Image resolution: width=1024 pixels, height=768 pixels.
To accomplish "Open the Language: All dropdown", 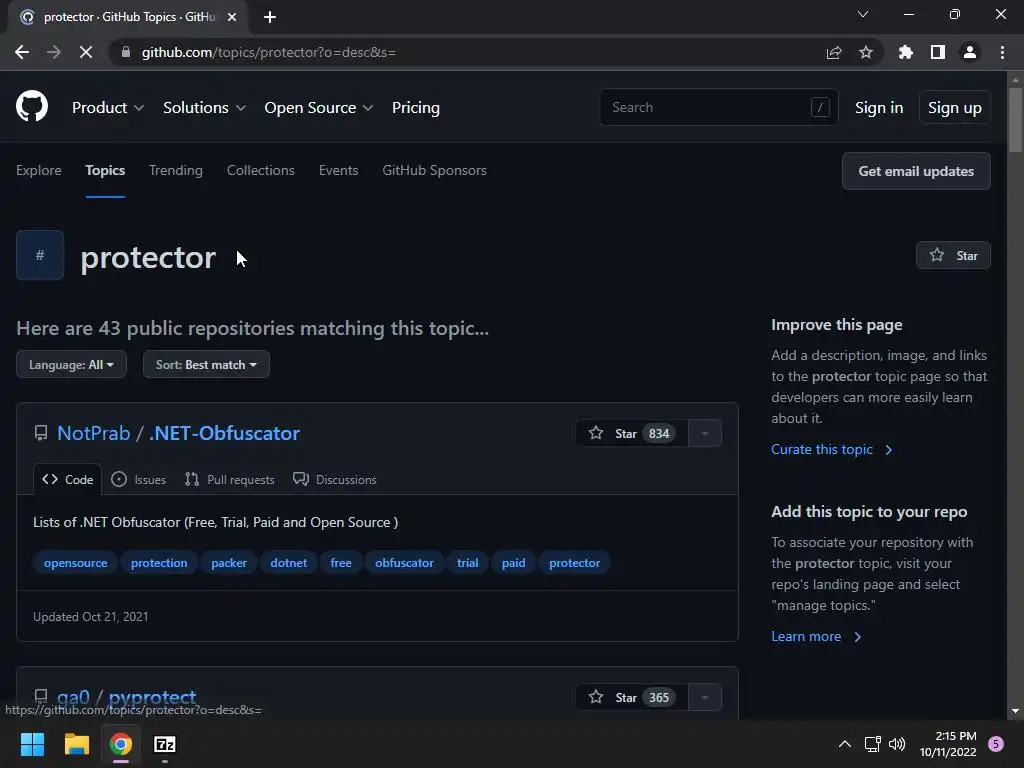I will pos(71,364).
